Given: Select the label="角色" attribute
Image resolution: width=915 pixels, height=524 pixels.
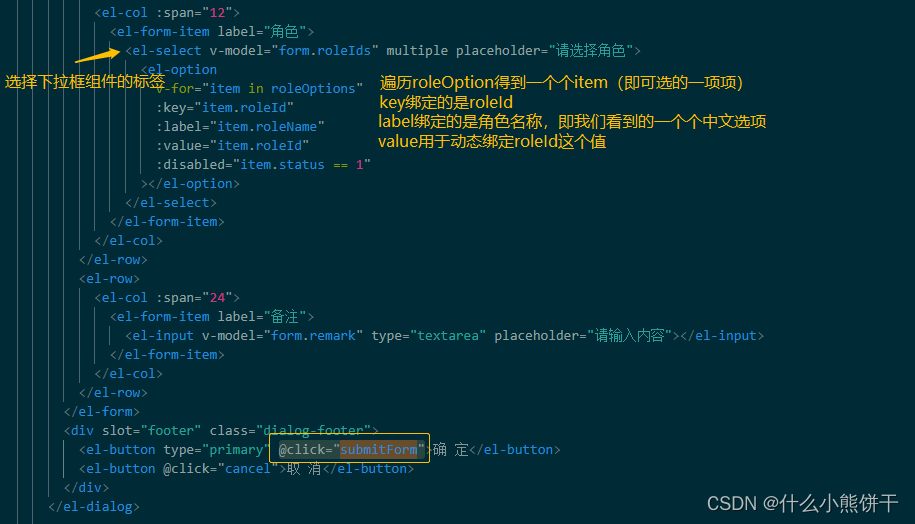Looking at the screenshot, I should point(262,32).
